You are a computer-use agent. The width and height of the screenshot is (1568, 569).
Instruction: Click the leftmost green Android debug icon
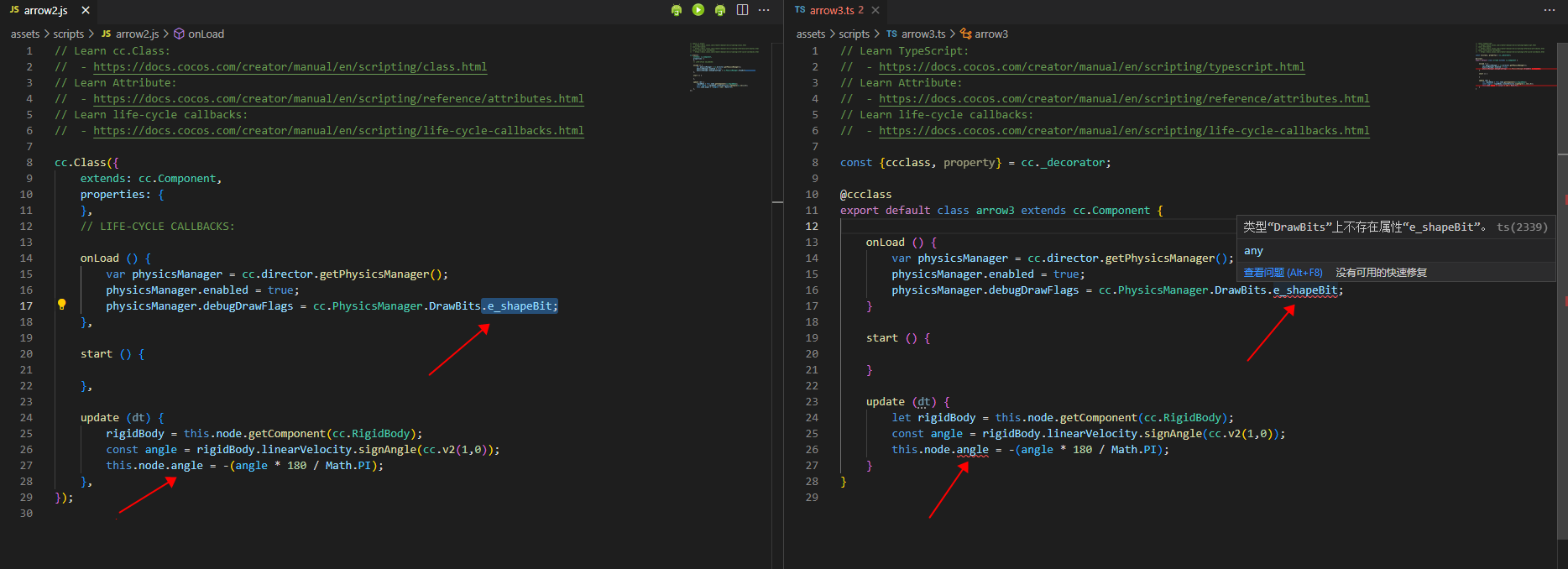tap(677, 10)
